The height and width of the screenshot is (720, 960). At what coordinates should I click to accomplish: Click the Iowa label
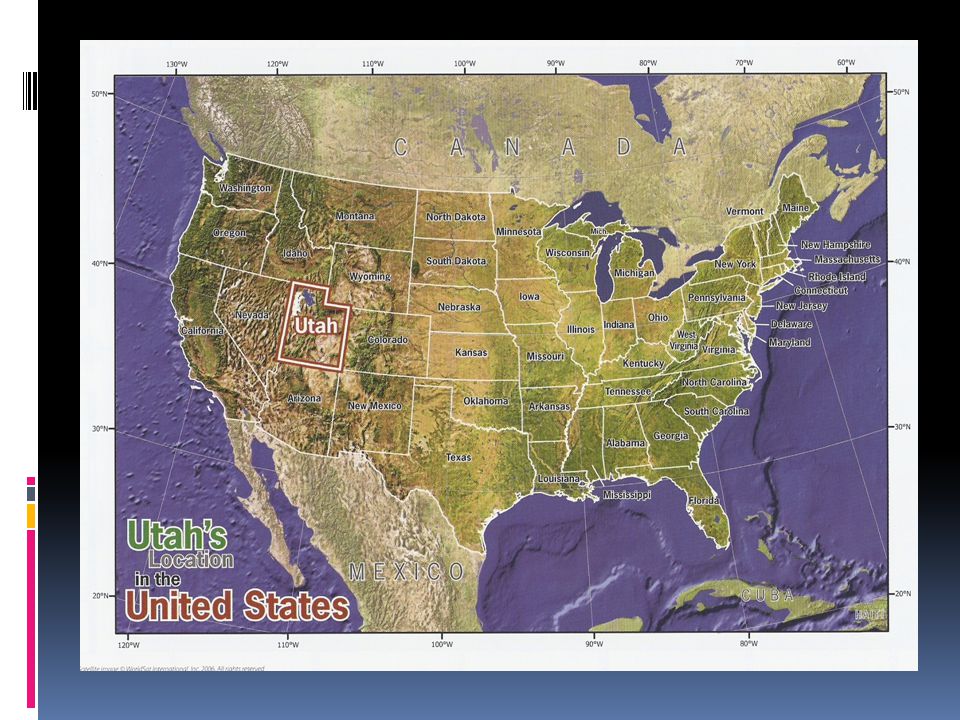530,296
